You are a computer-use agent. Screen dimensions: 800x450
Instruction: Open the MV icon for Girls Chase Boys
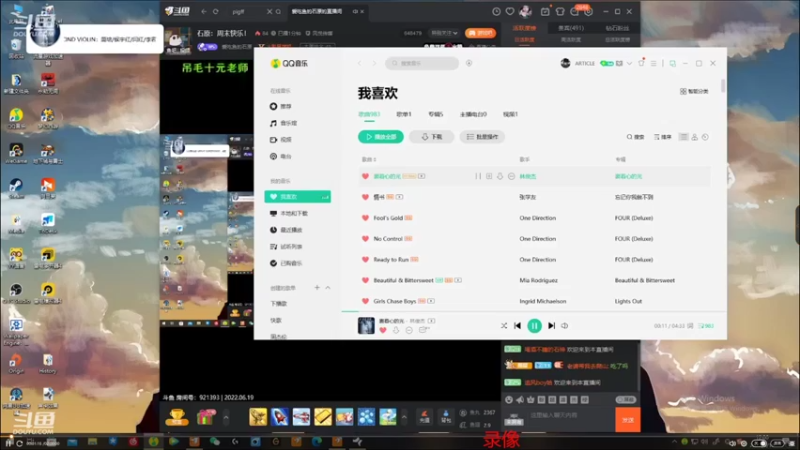[431, 301]
